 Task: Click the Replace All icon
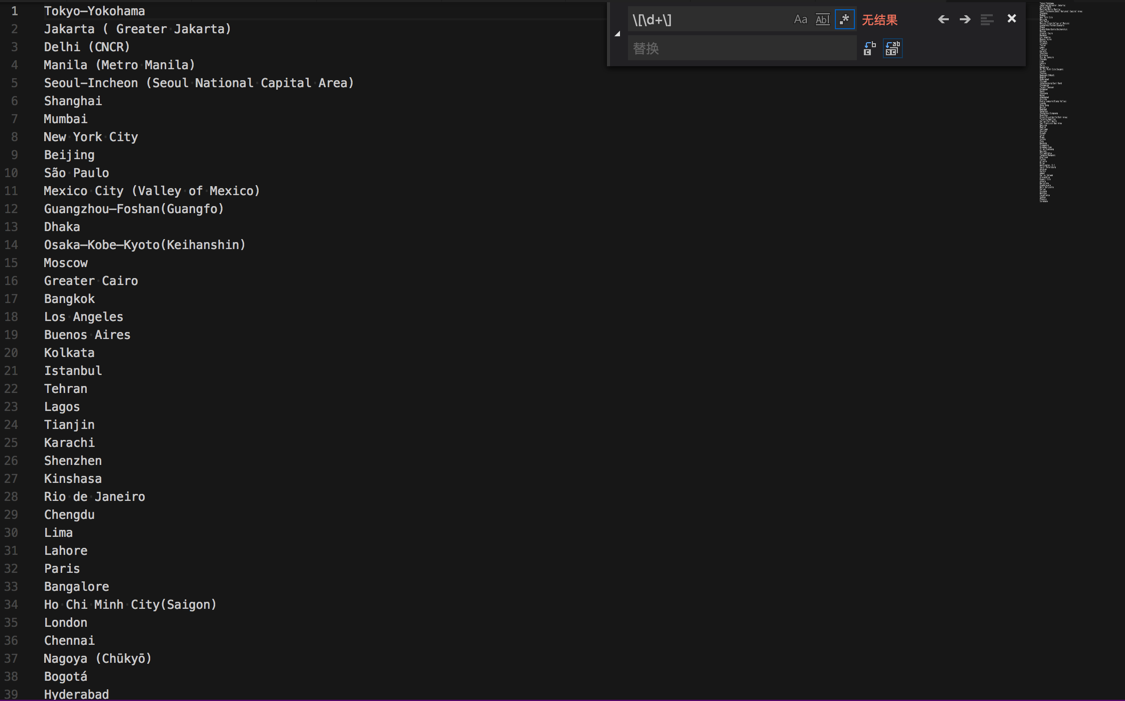tap(892, 48)
